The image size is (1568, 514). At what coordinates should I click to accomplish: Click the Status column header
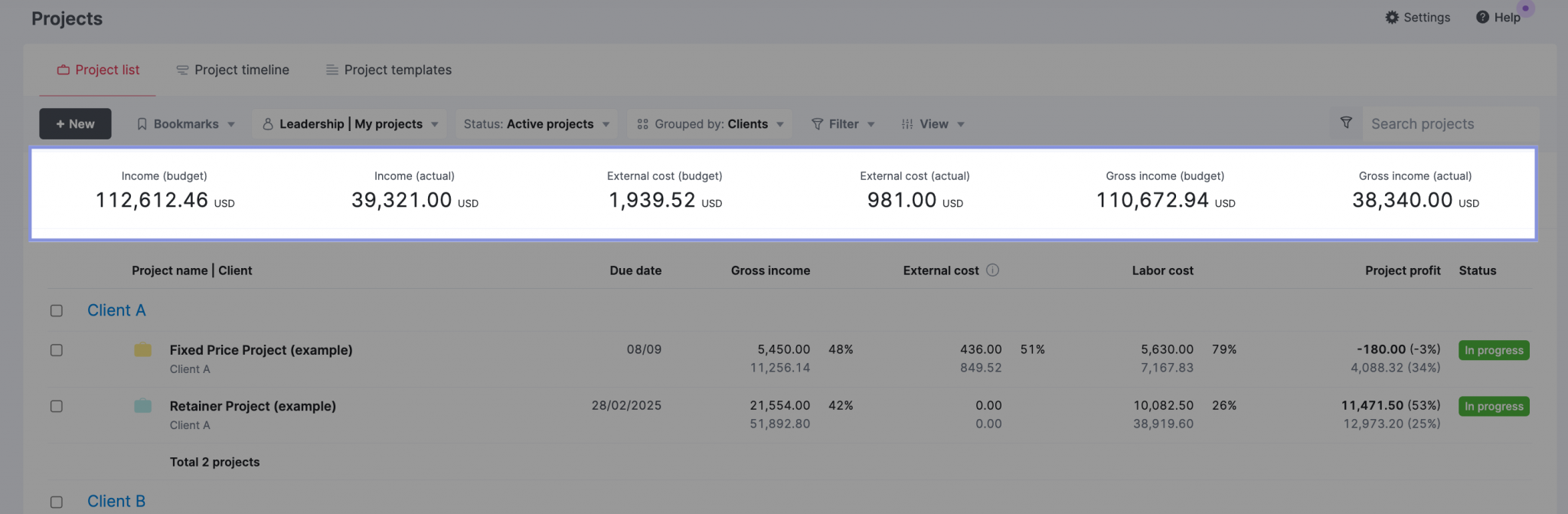(1478, 270)
